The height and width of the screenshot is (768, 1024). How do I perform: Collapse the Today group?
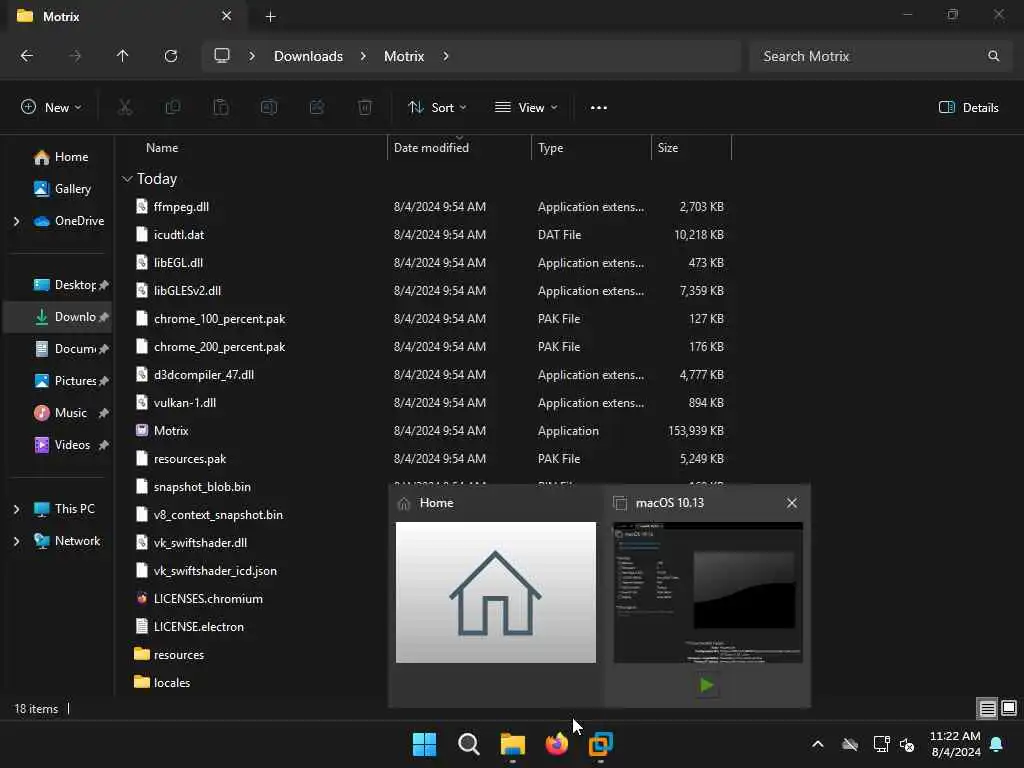coord(127,179)
